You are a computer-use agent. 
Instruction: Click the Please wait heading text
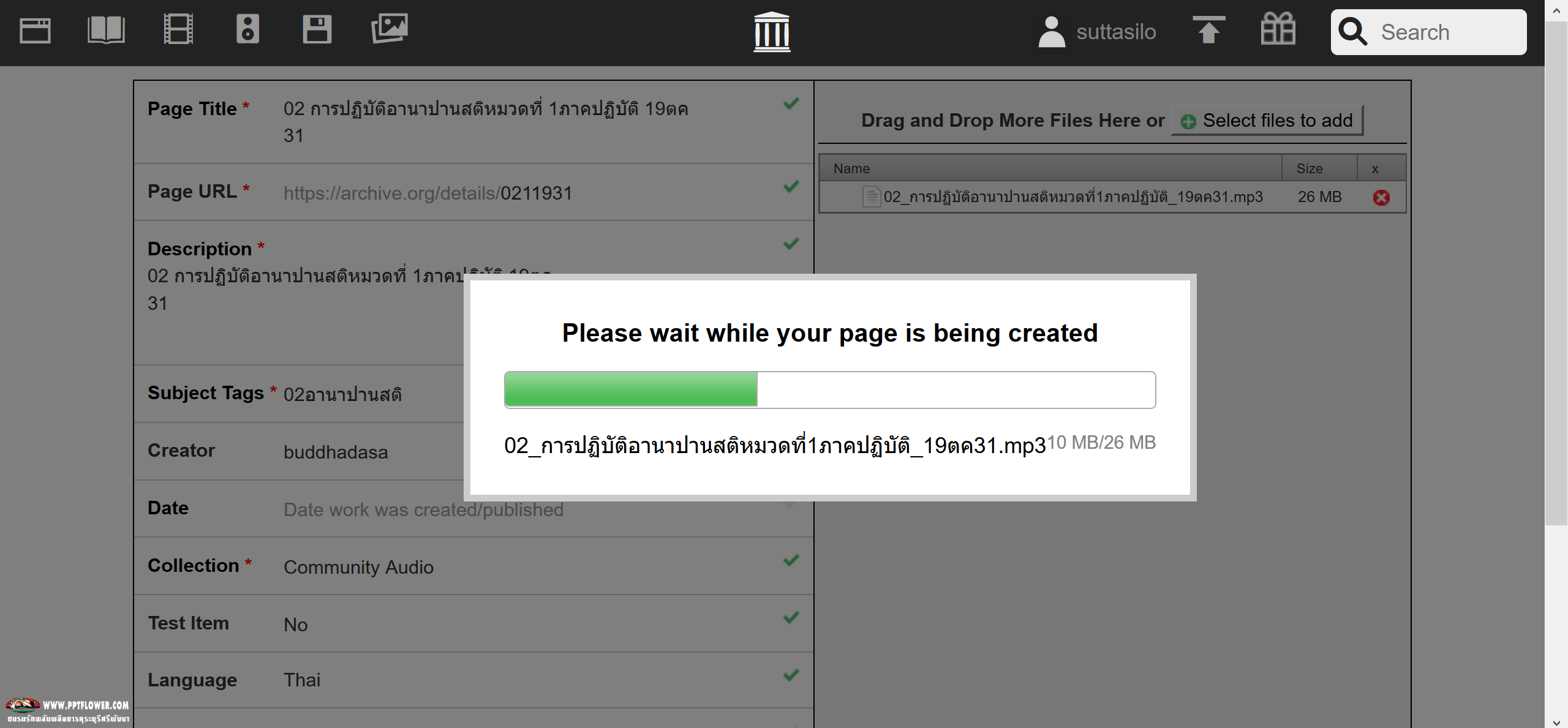coord(830,333)
